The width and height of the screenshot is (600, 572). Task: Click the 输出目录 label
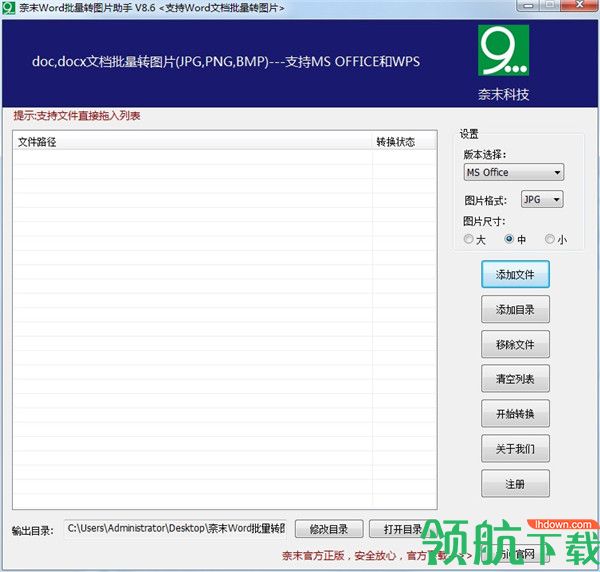pos(33,530)
